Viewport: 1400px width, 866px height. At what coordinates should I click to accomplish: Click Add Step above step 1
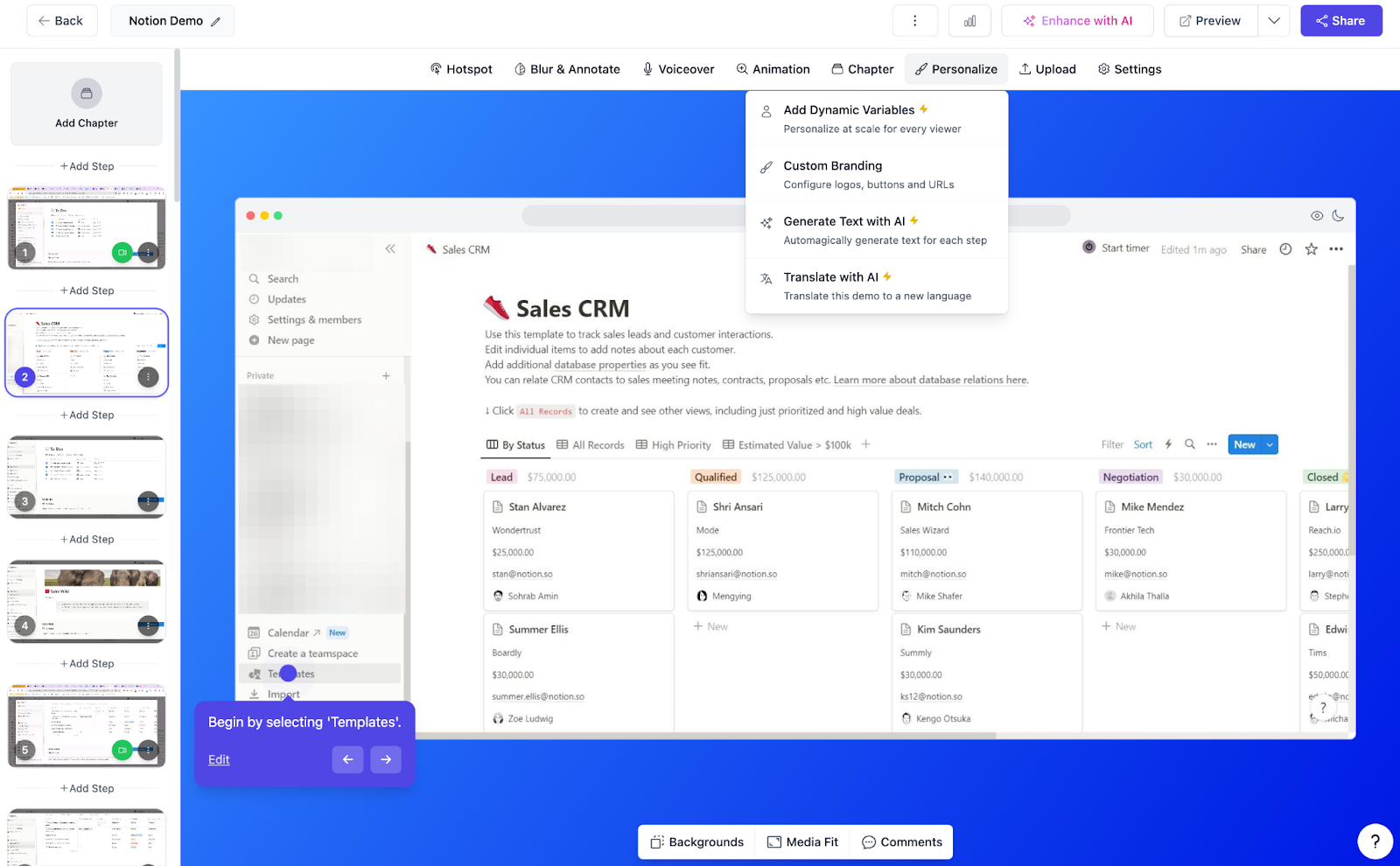tap(87, 166)
